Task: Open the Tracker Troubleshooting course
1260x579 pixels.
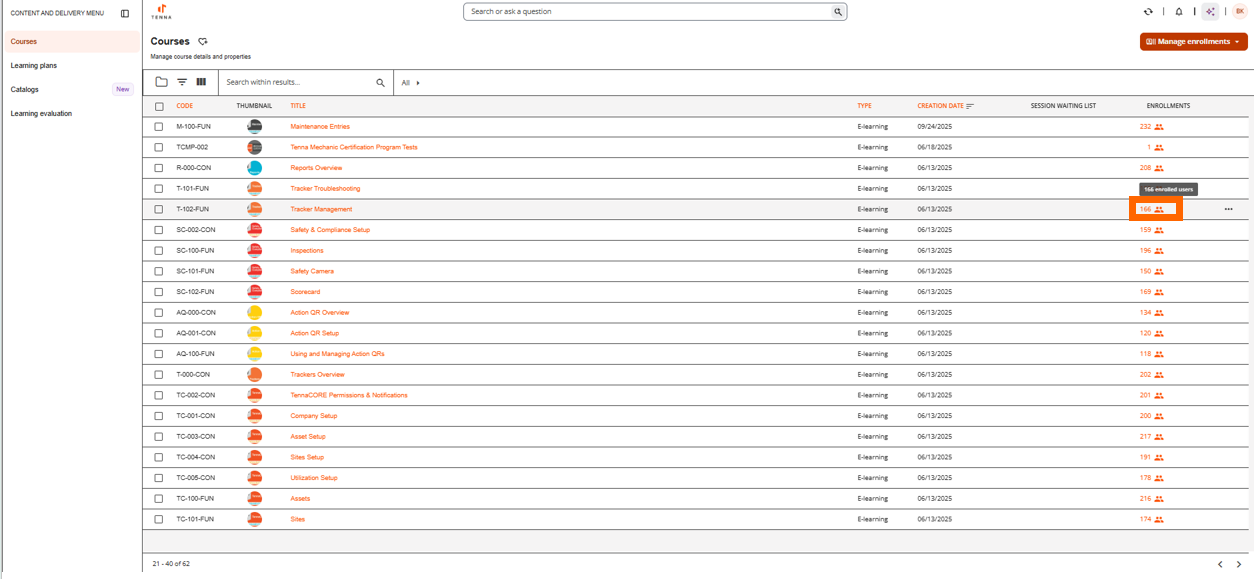Action: (325, 188)
